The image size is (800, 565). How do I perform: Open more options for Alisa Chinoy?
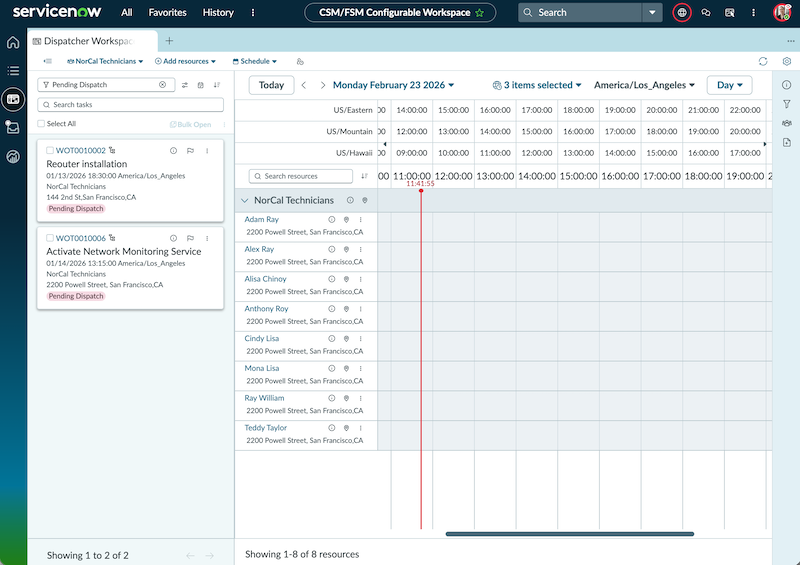(360, 279)
